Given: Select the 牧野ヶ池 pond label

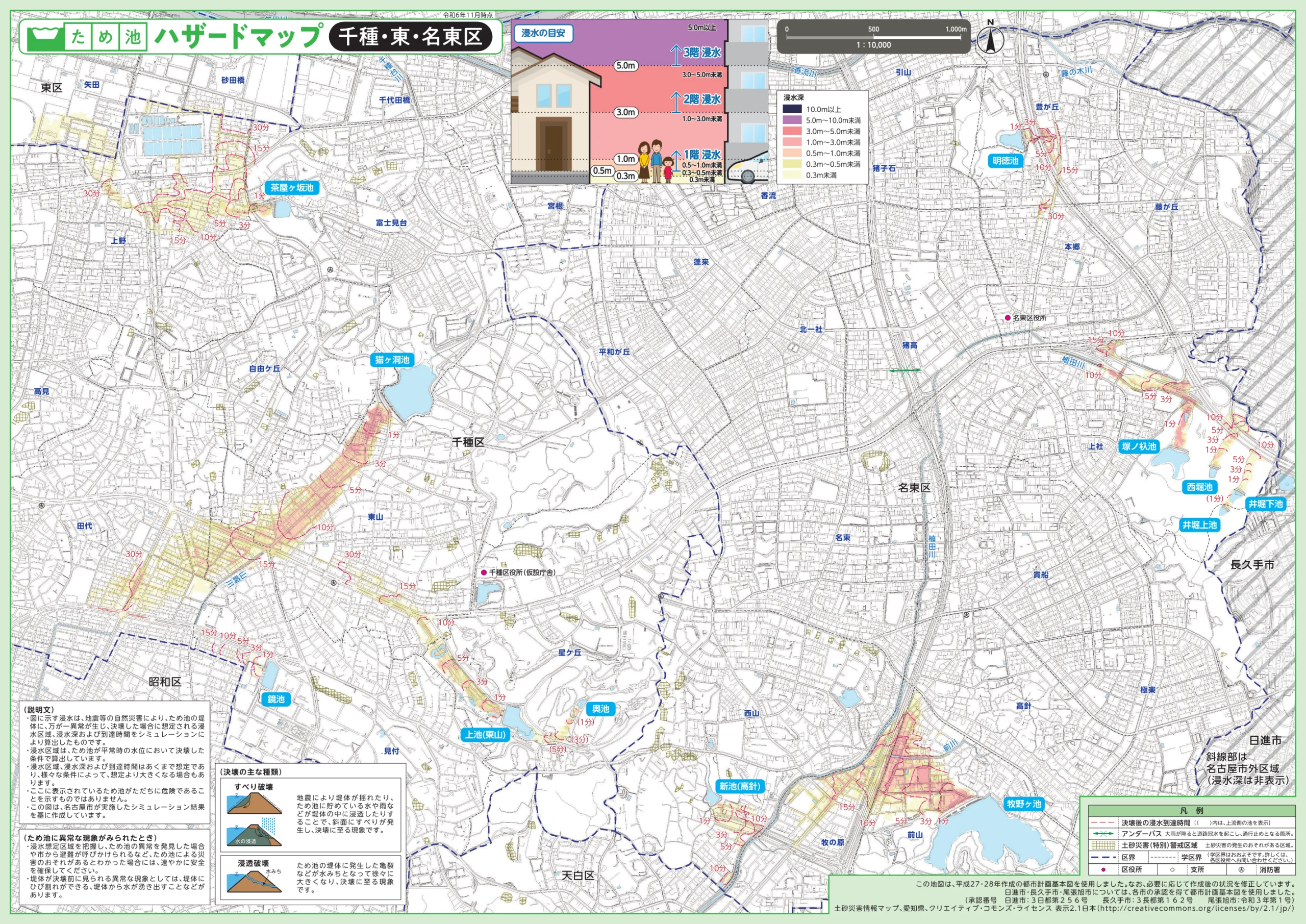Looking at the screenshot, I should coord(1024,804).
